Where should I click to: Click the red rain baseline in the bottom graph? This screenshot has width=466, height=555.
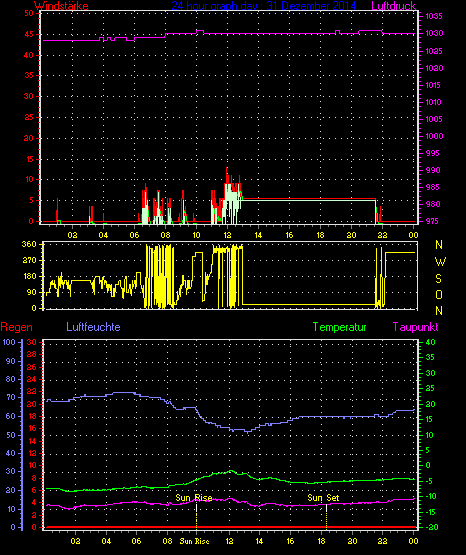pos(230,527)
